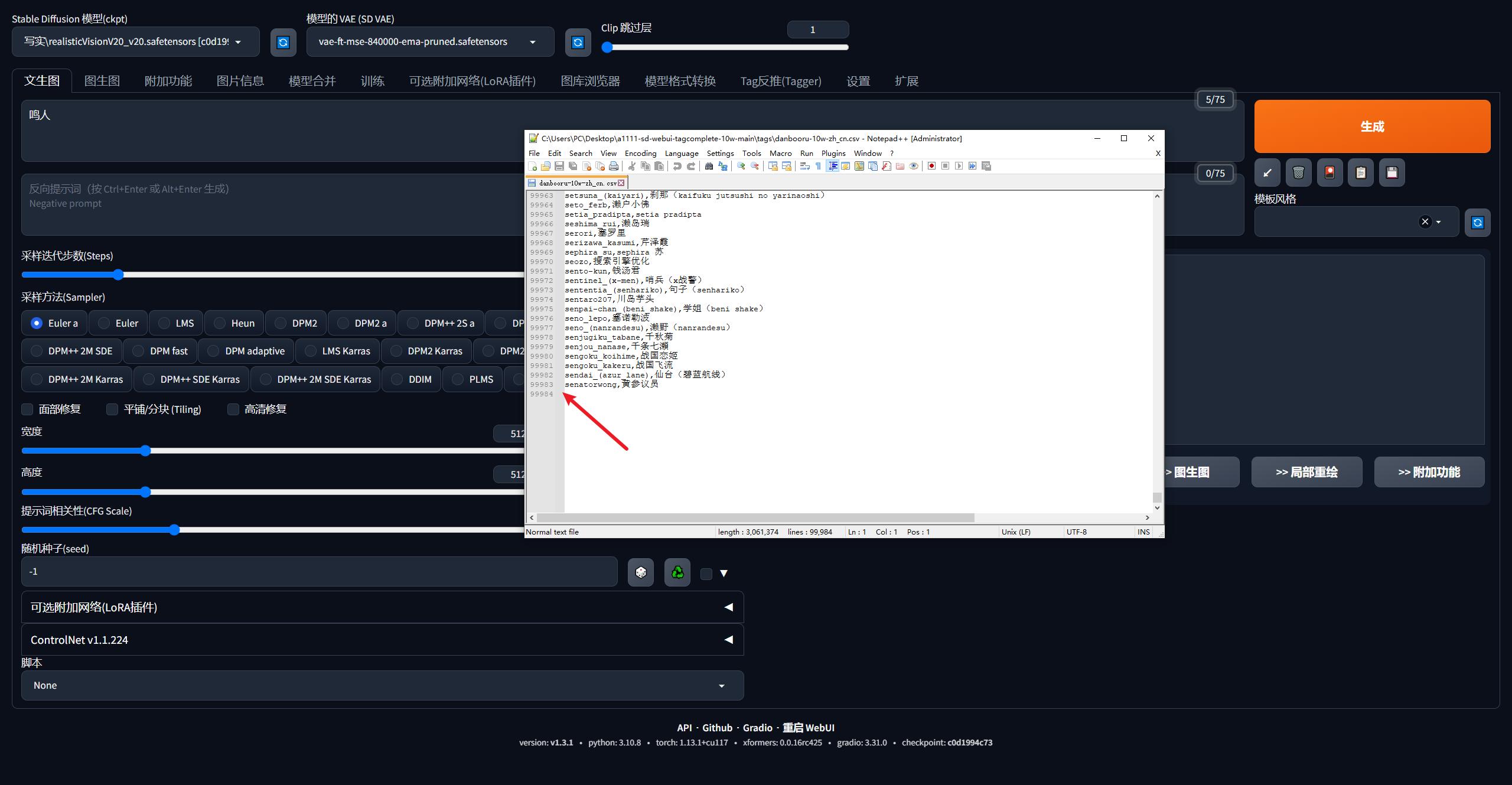
Task: Open the 脚本 script dropdown
Action: pos(382,685)
